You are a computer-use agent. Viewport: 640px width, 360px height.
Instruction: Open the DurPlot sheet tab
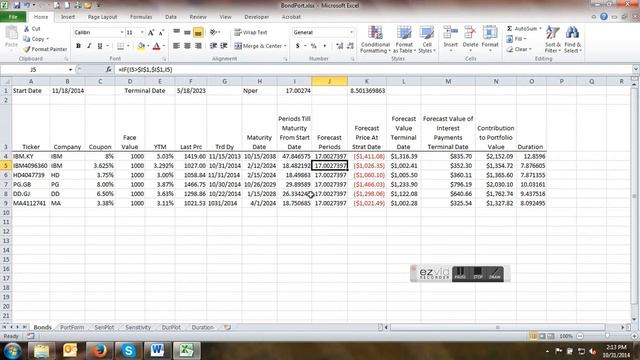tap(171, 327)
